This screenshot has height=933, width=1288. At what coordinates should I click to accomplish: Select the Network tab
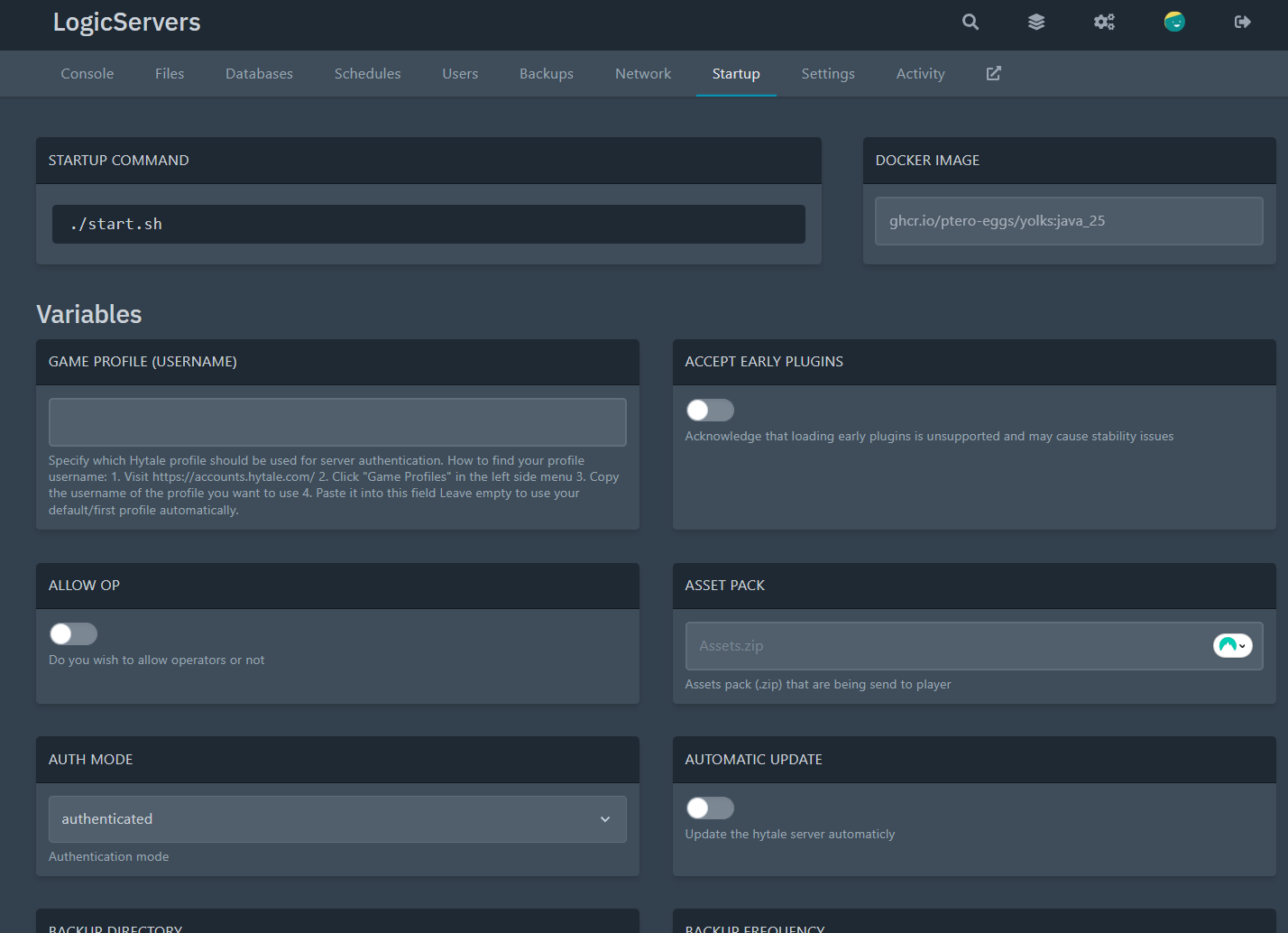point(642,73)
